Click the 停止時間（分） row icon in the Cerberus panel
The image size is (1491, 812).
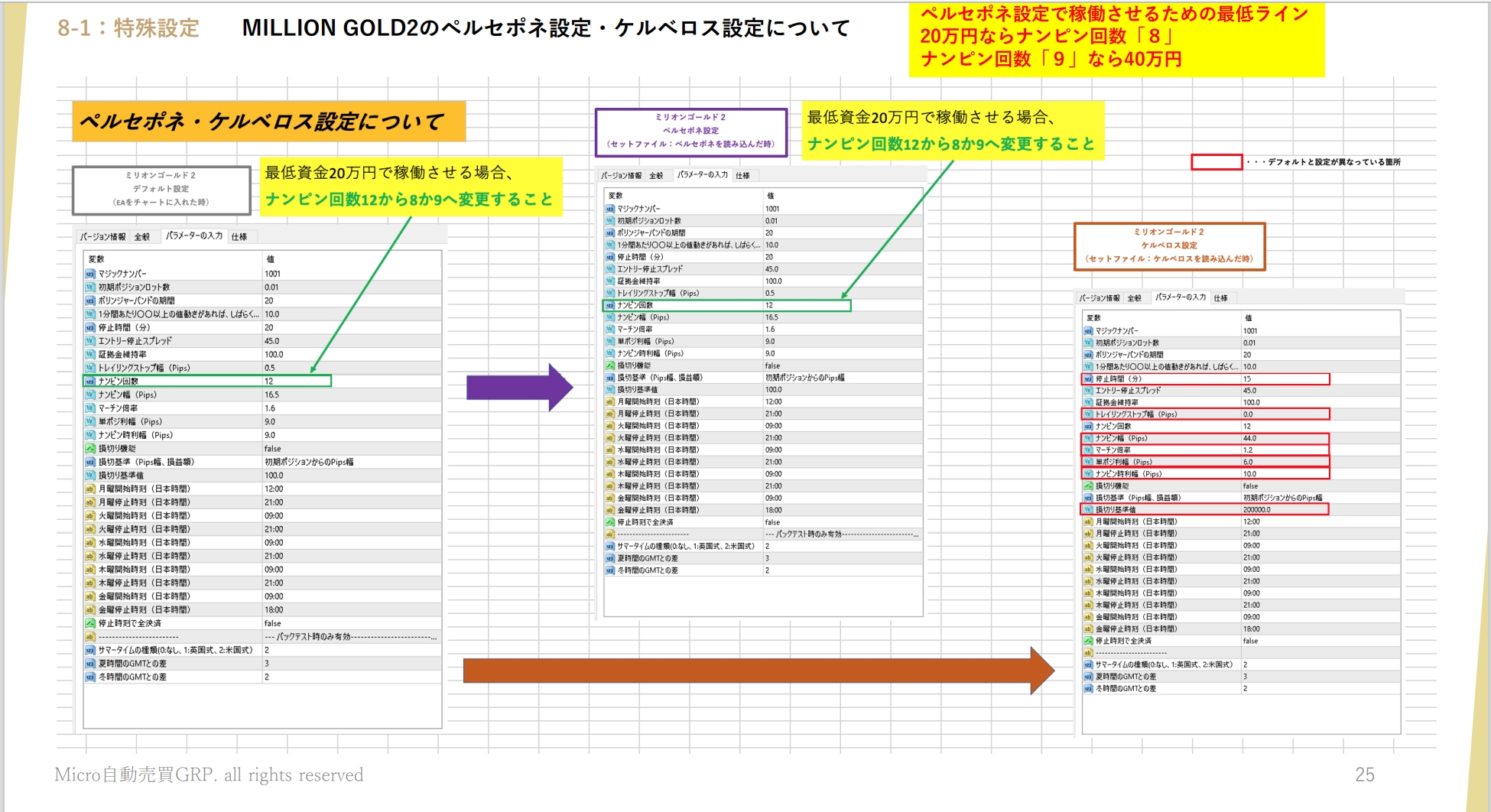1088,379
